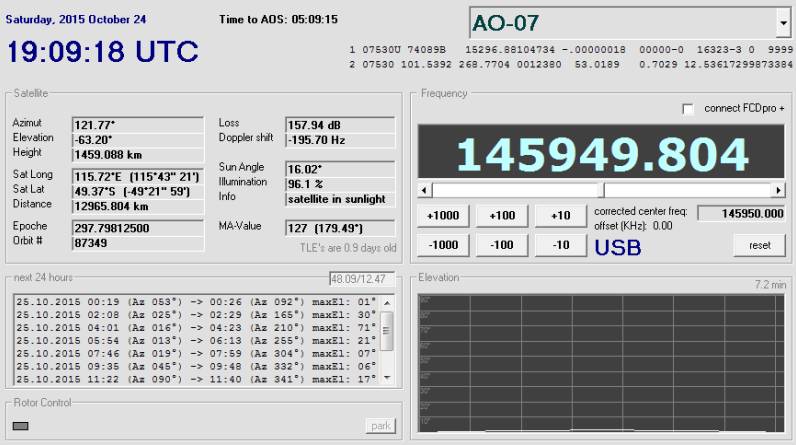This screenshot has width=796, height=445.
Task: Click the second TLE line starting 2 07530
Action: (x=571, y=64)
